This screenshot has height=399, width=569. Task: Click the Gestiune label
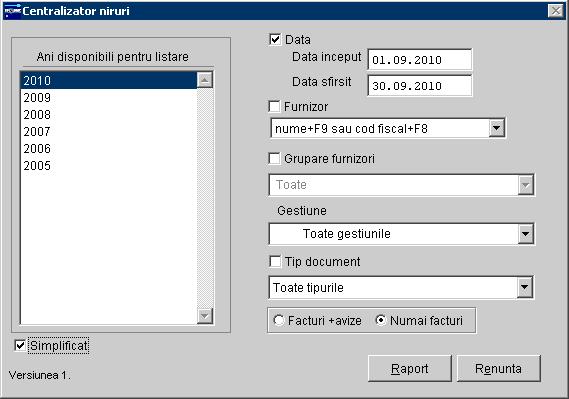pos(302,211)
